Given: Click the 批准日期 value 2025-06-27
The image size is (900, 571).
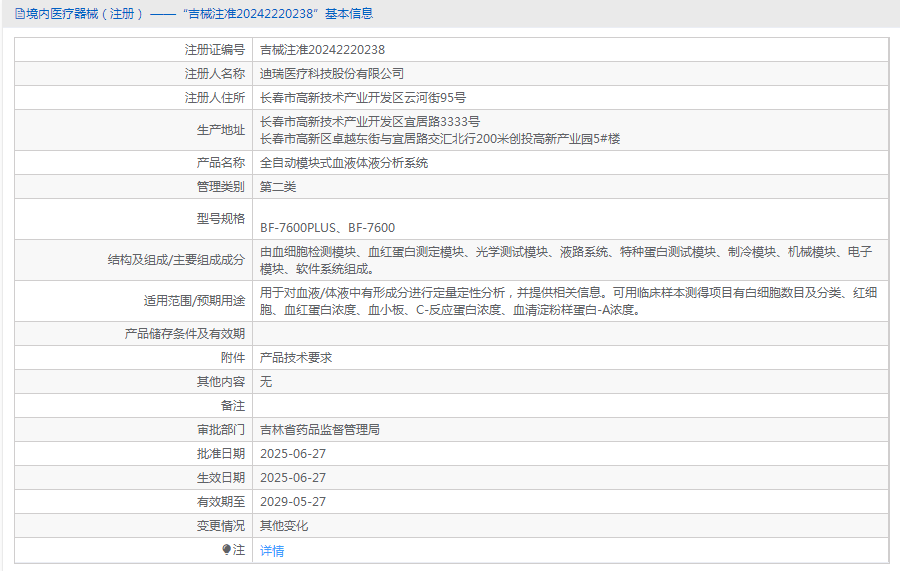Looking at the screenshot, I should (293, 454).
